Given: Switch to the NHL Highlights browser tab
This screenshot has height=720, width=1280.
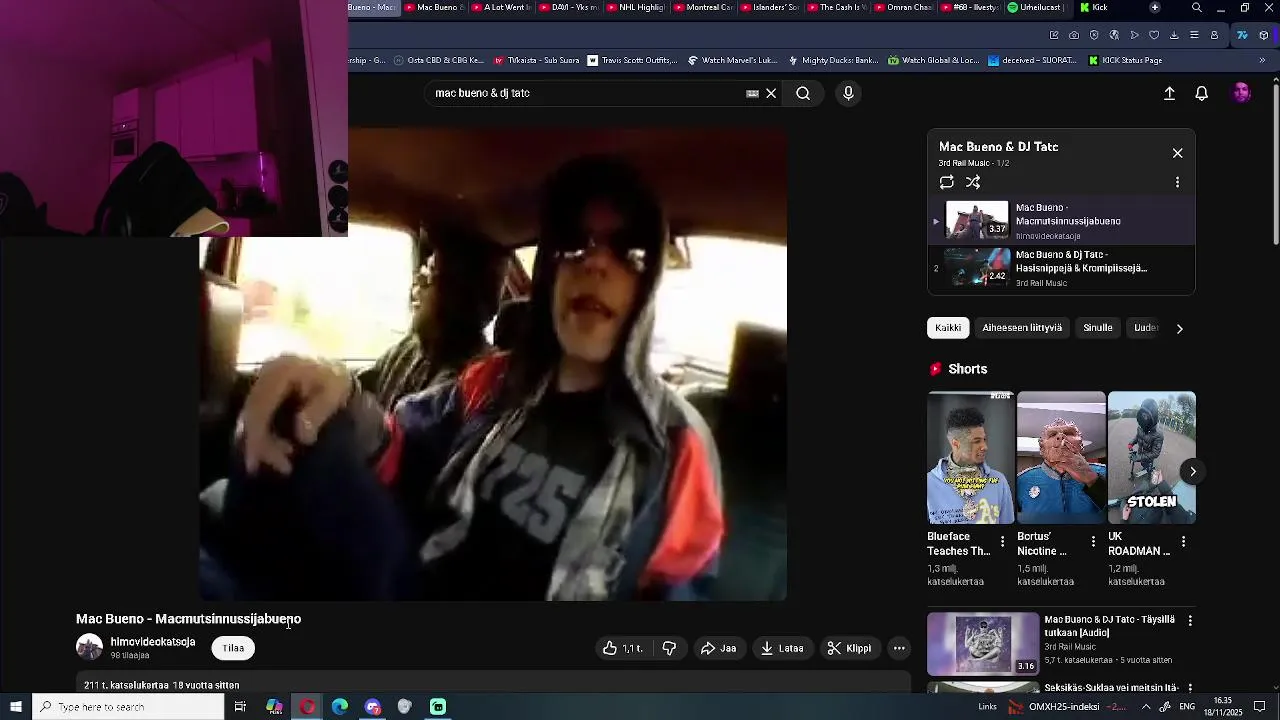Looking at the screenshot, I should [635, 7].
